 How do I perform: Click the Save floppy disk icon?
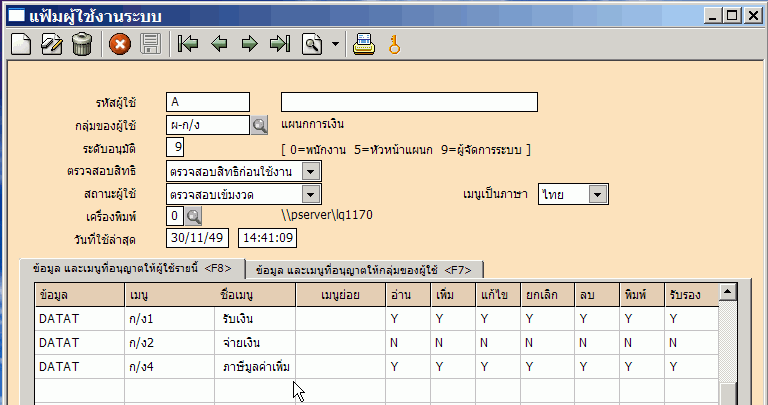click(150, 44)
